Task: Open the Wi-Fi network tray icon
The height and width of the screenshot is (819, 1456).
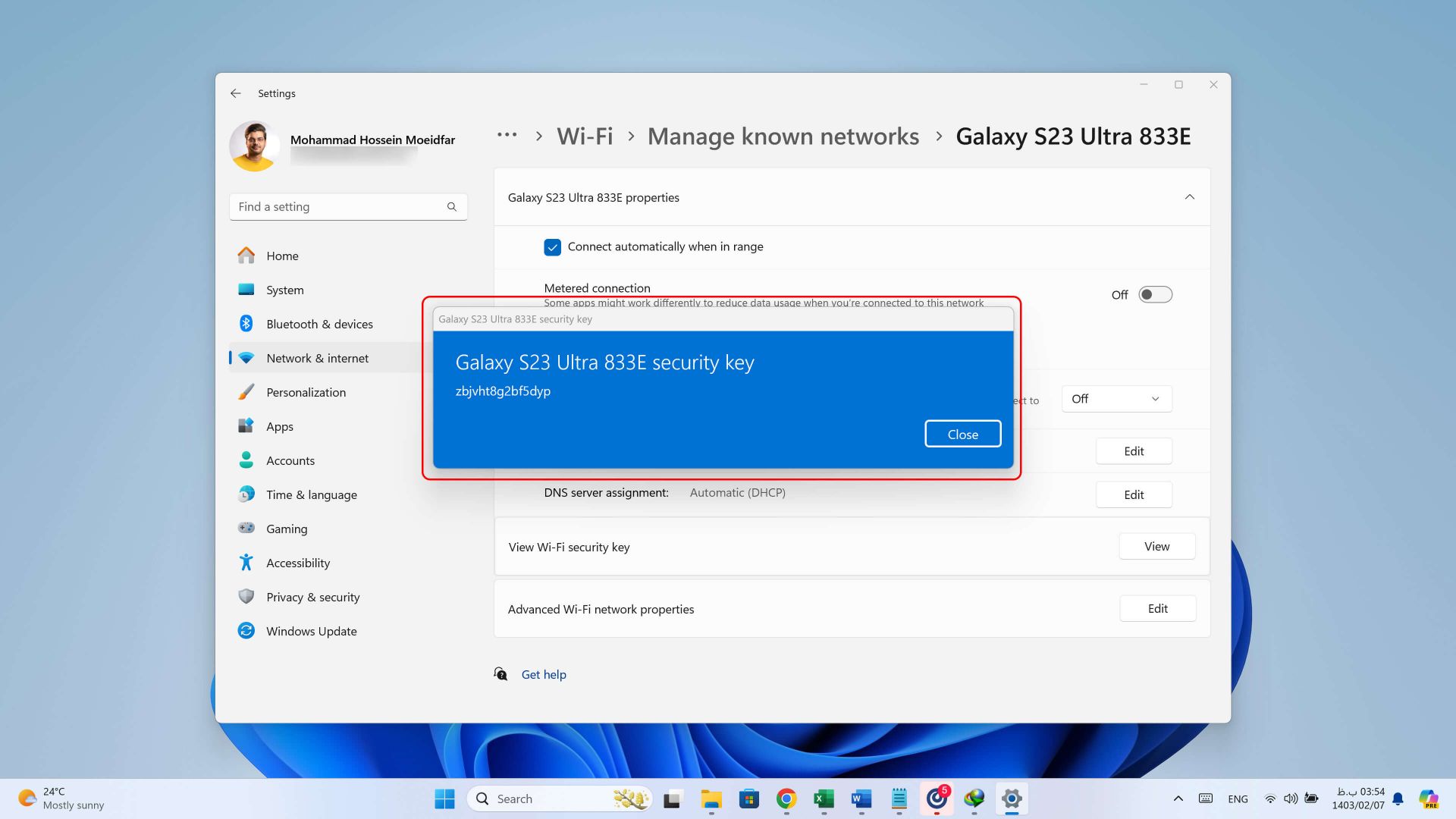Action: point(1270,799)
